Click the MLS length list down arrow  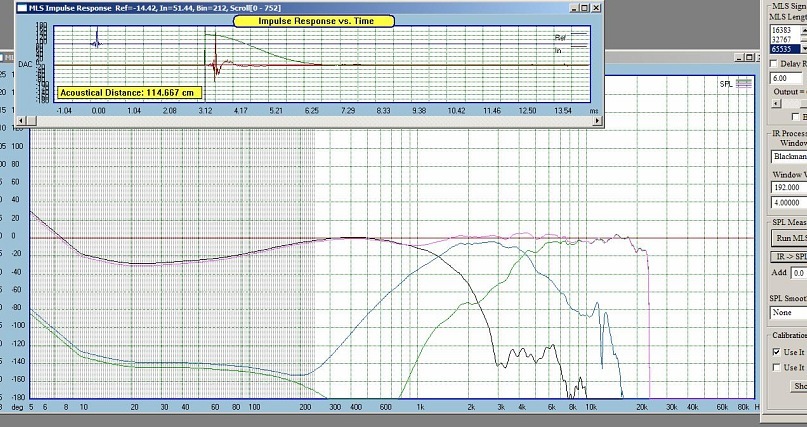tap(804, 48)
